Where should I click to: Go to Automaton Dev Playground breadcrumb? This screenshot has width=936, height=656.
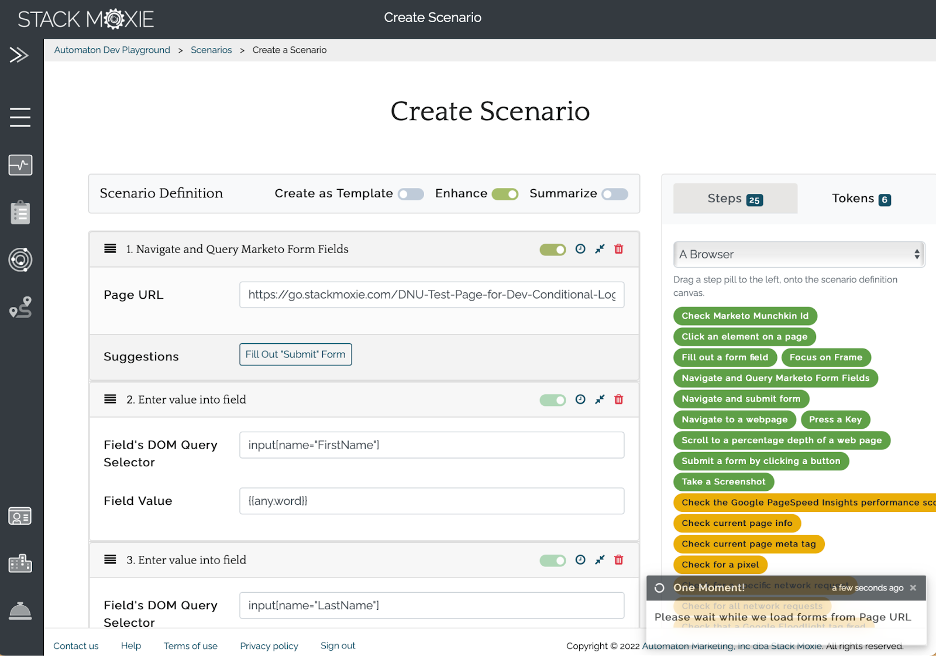(x=112, y=50)
